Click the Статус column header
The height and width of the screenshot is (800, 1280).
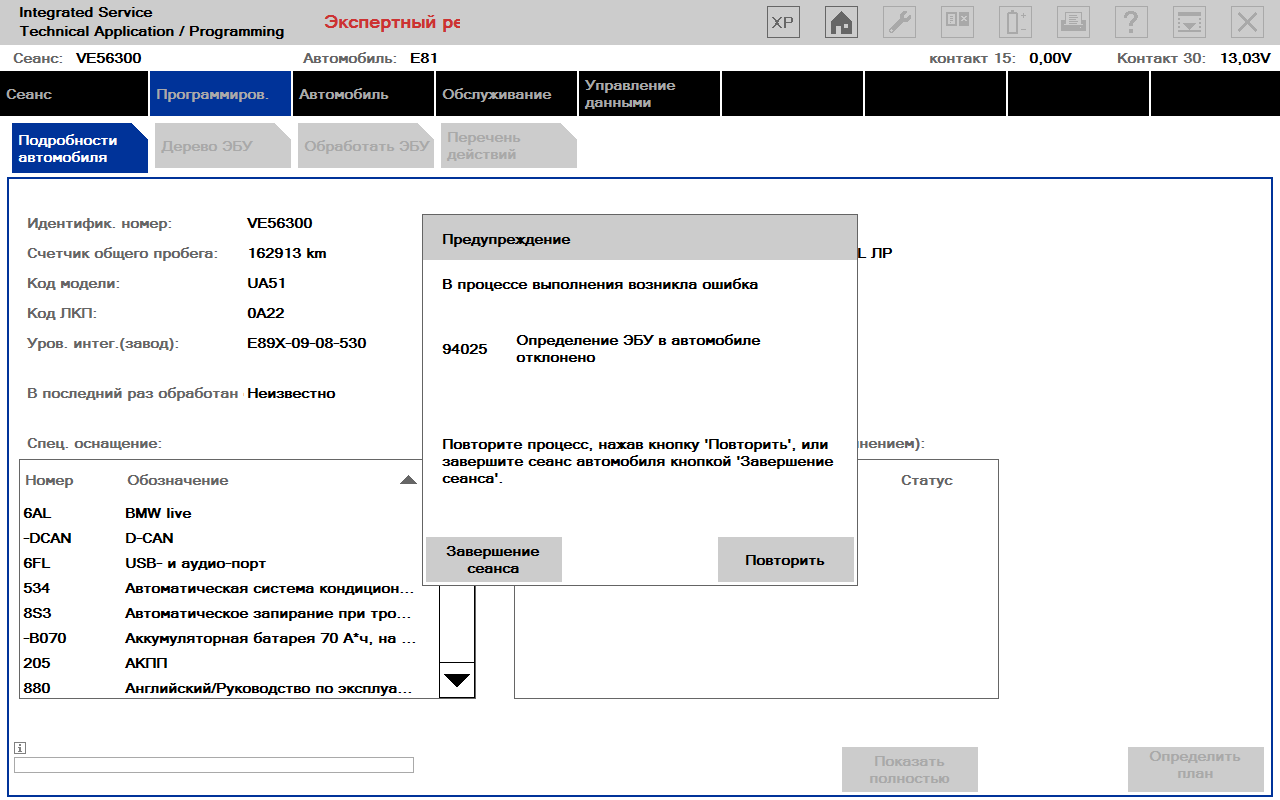927,480
